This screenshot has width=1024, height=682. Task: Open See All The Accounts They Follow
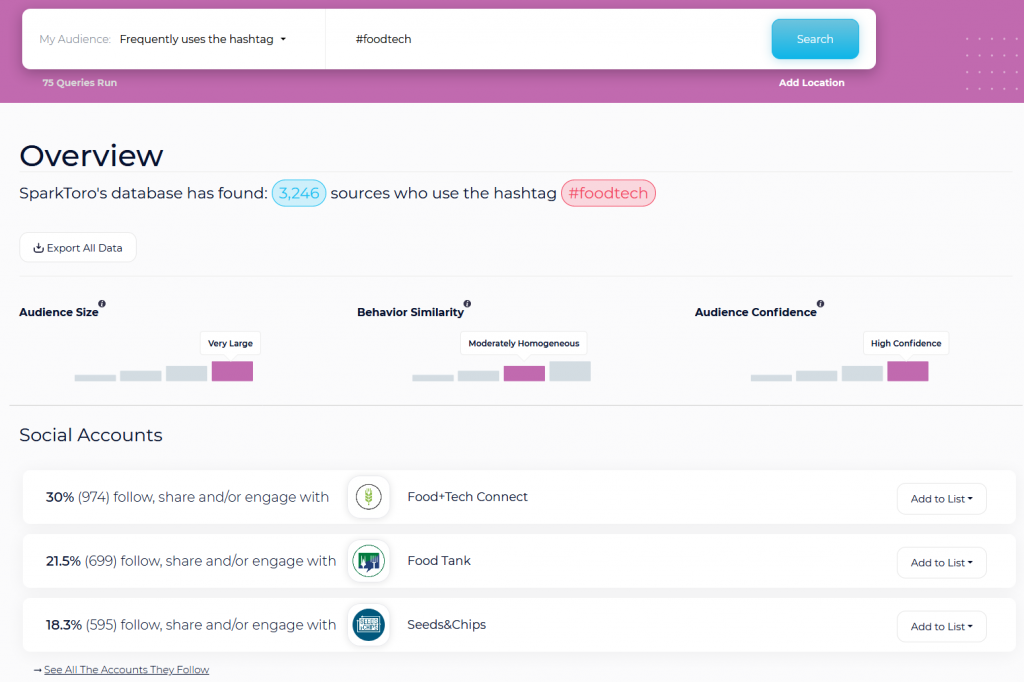coord(127,670)
